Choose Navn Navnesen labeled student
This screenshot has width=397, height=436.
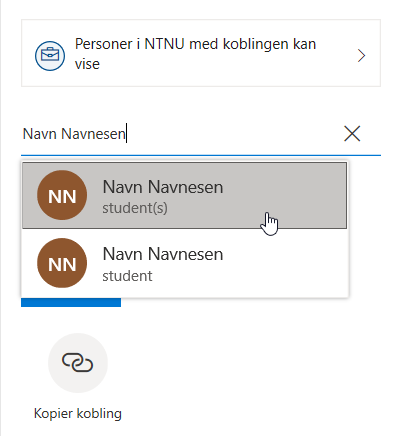(x=184, y=263)
